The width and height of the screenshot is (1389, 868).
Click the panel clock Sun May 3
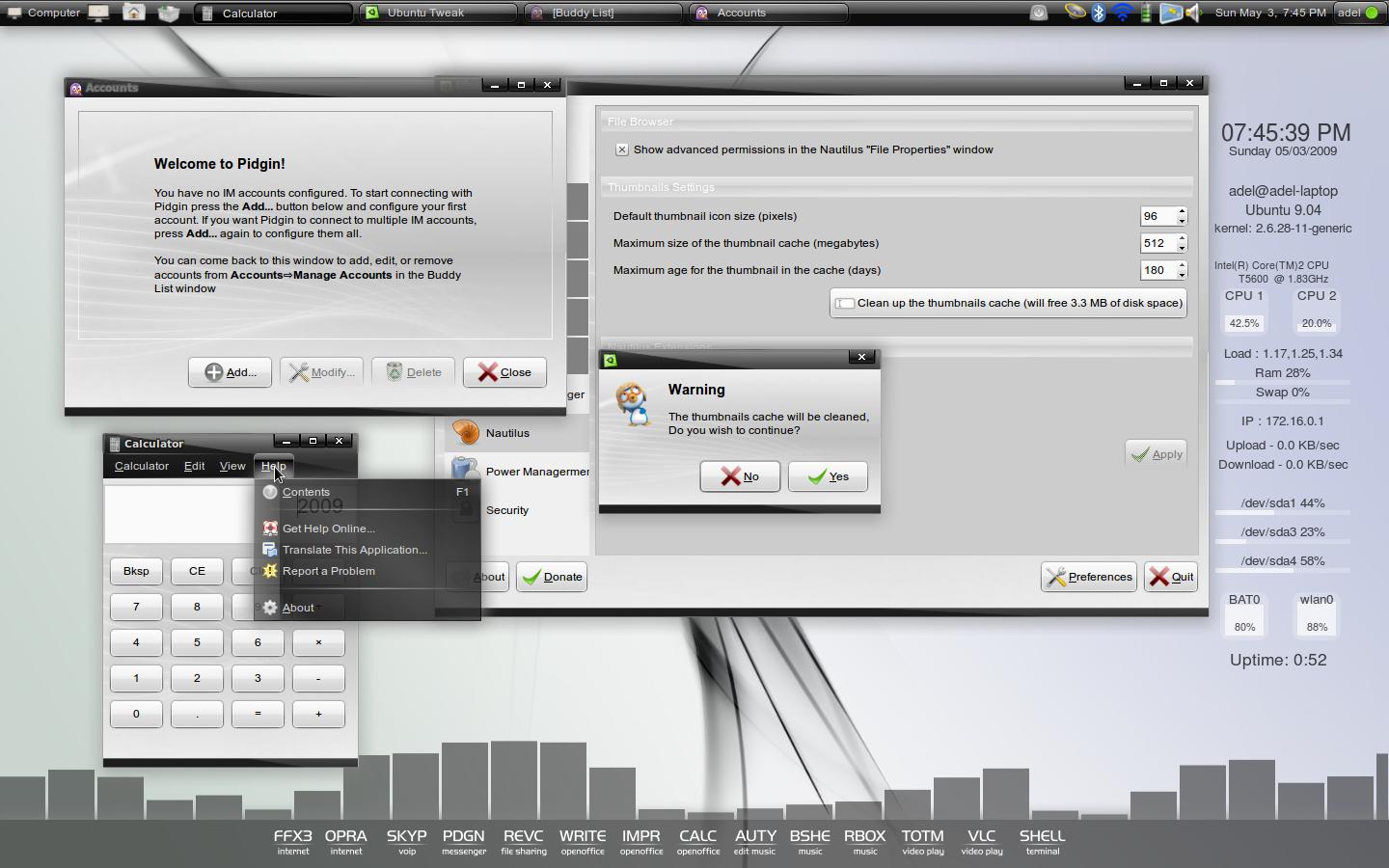coord(1270,13)
